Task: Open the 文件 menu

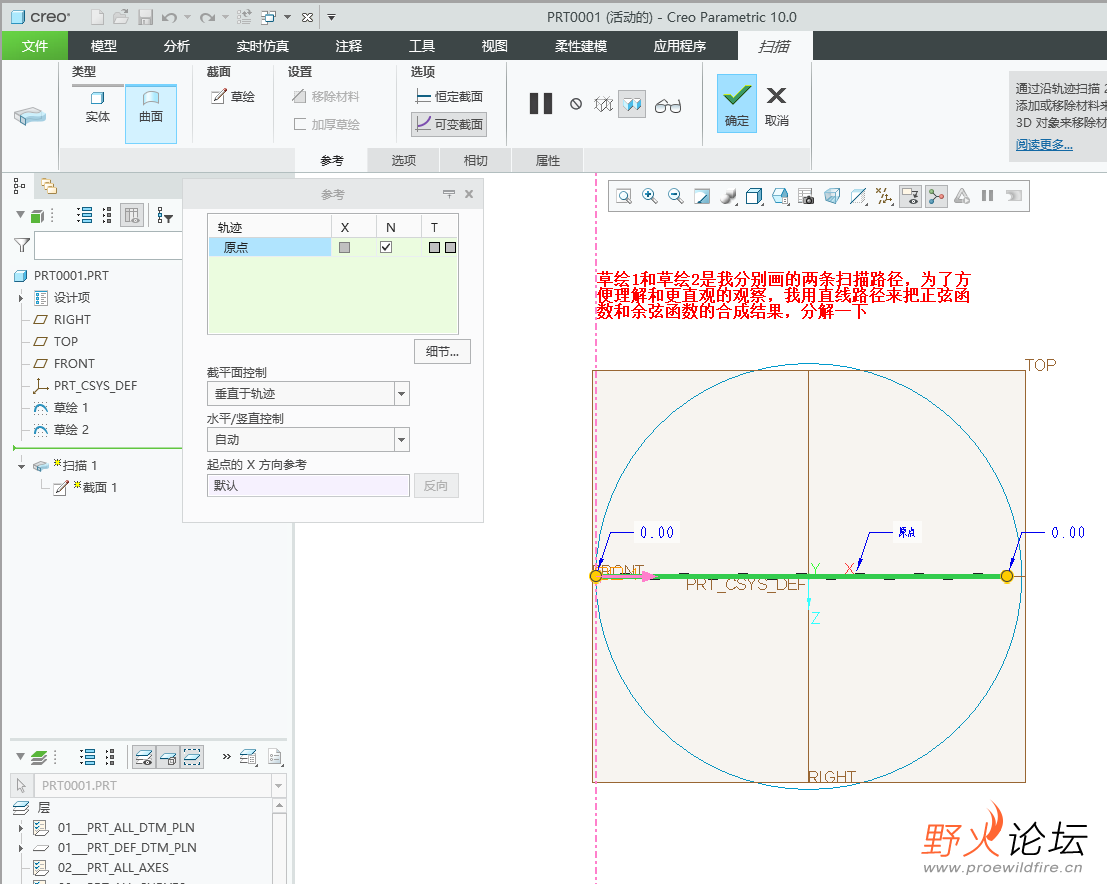Action: tap(35, 46)
